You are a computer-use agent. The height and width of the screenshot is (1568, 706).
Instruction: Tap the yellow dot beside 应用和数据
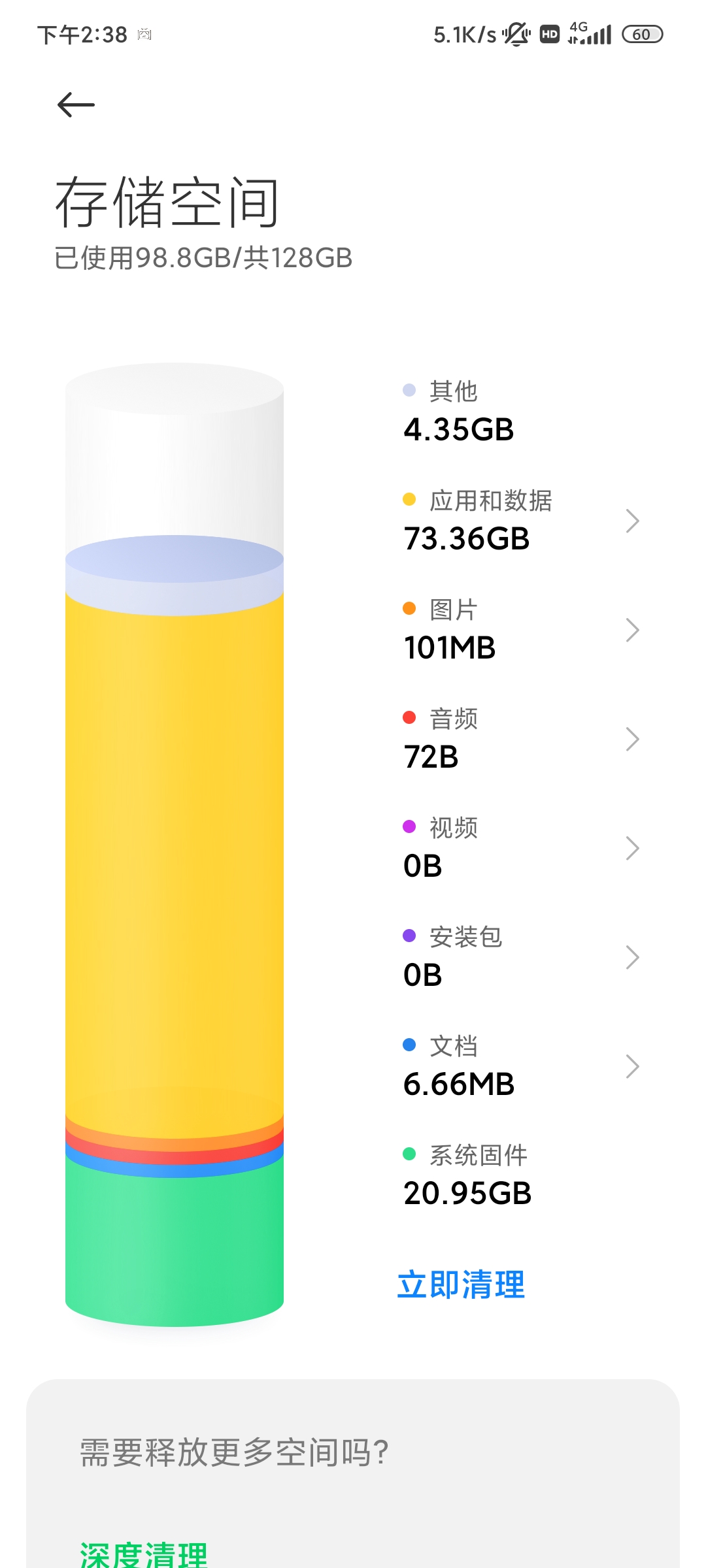point(409,500)
